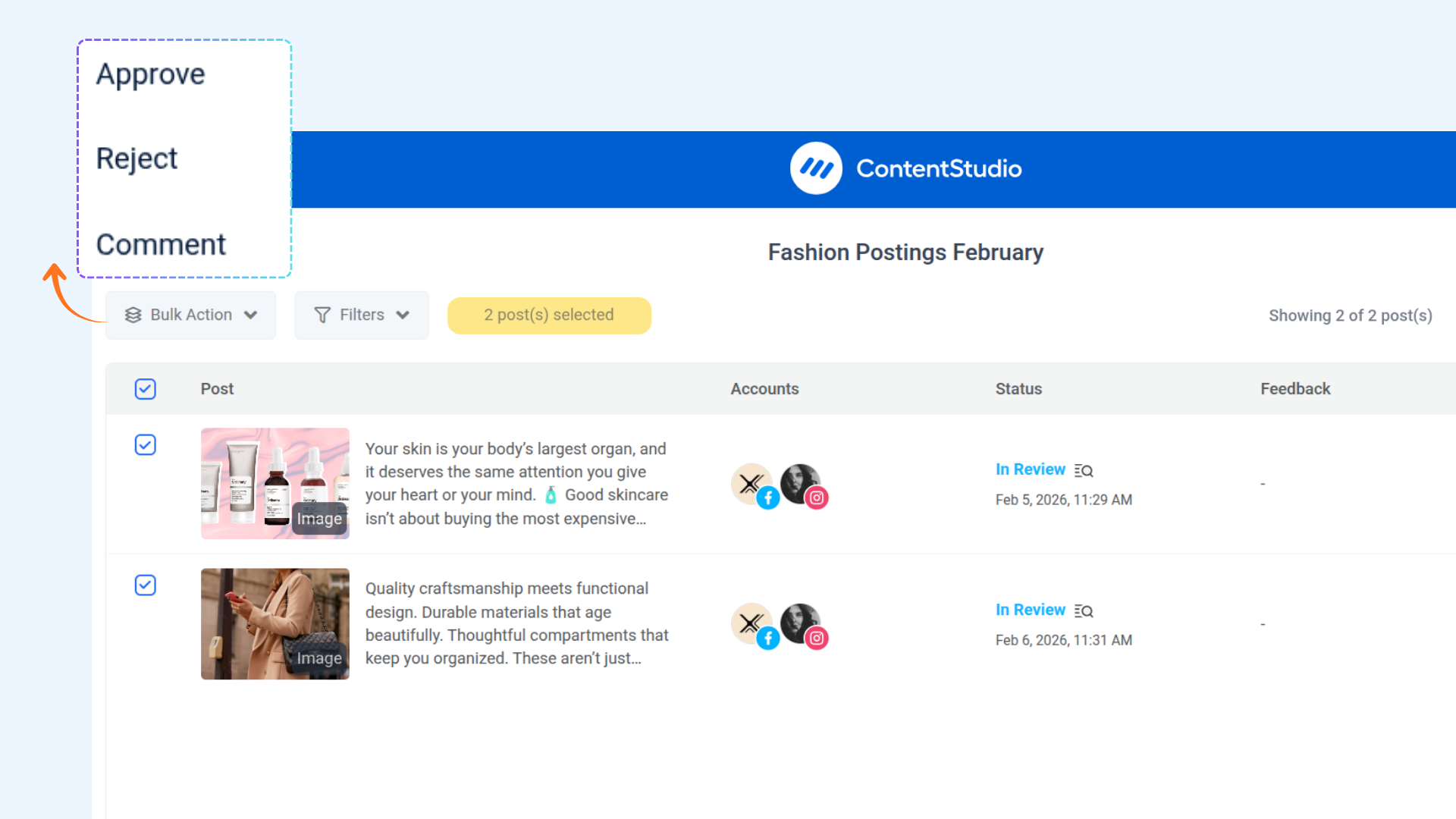Screen dimensions: 1456x819
Task: Choose Approve from the bulk action menu
Action: [x=150, y=74]
